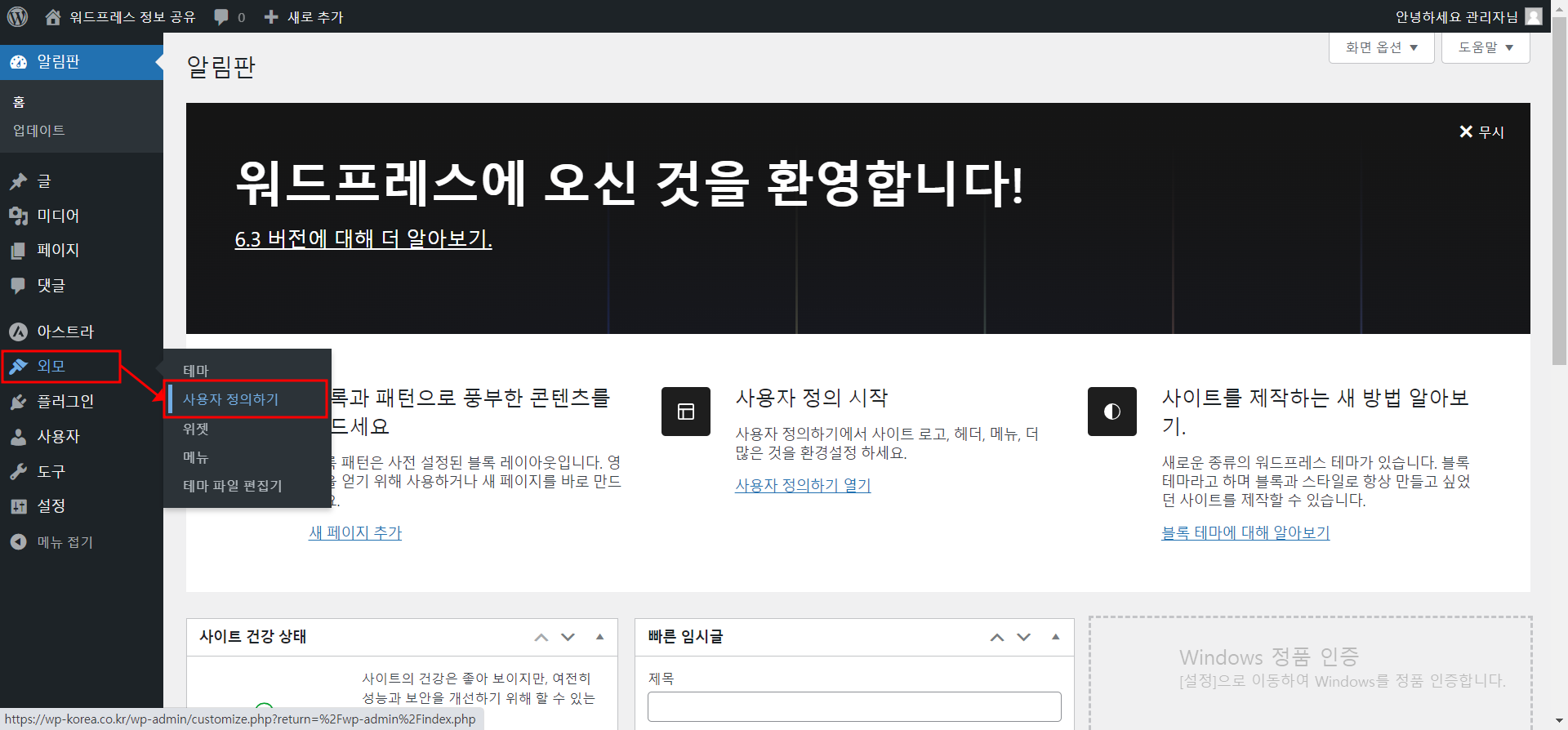Open 도구 via its wrench icon
1568x730 pixels.
pos(18,471)
